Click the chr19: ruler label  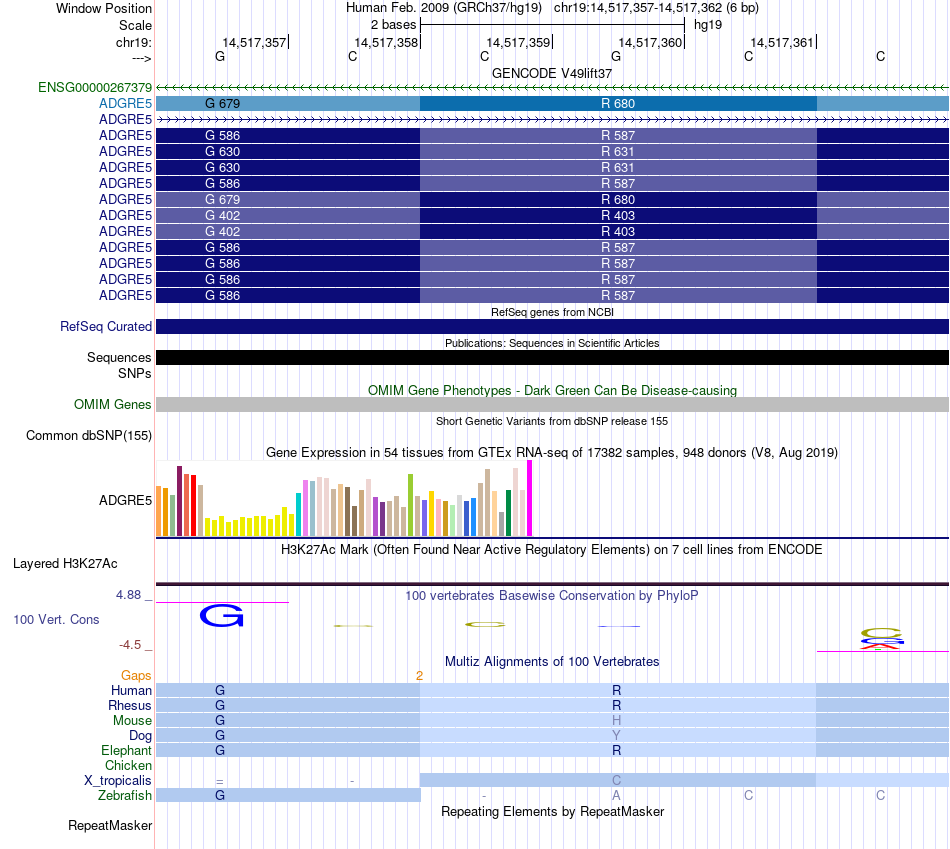tap(133, 42)
